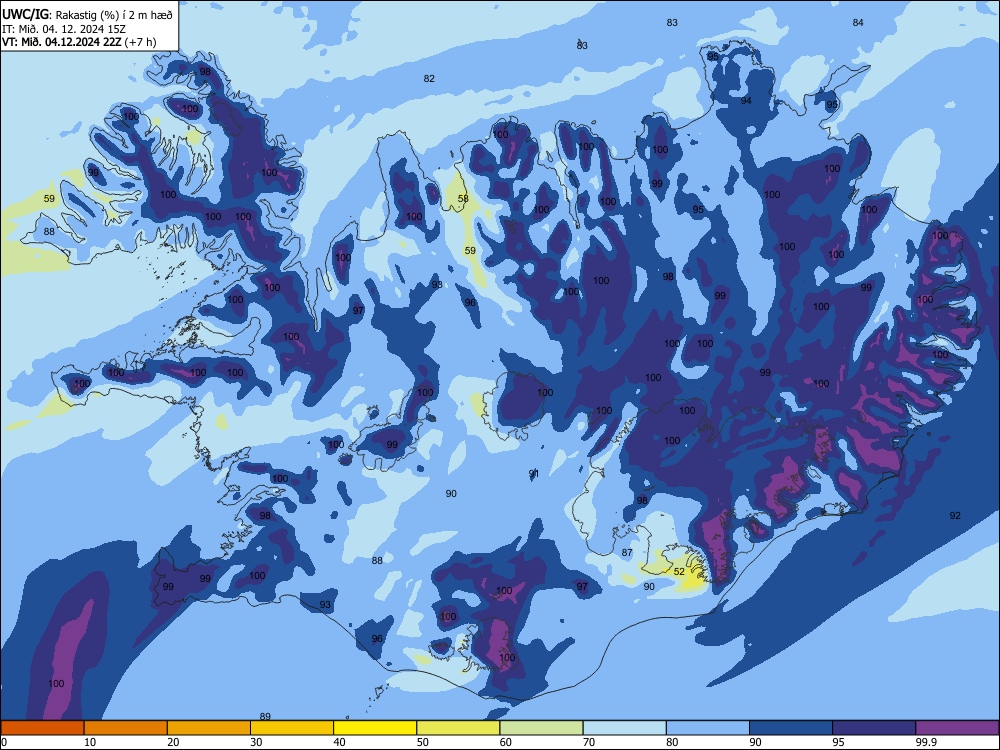Pick the purple legend swatch above 99.9
Screen dimensions: 1000x750
pos(957,728)
